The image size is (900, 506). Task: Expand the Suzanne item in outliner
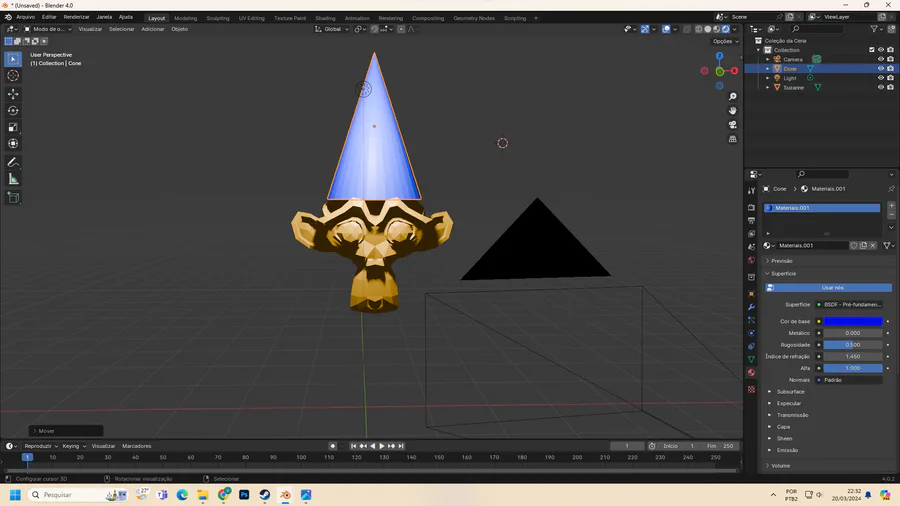tap(768, 87)
